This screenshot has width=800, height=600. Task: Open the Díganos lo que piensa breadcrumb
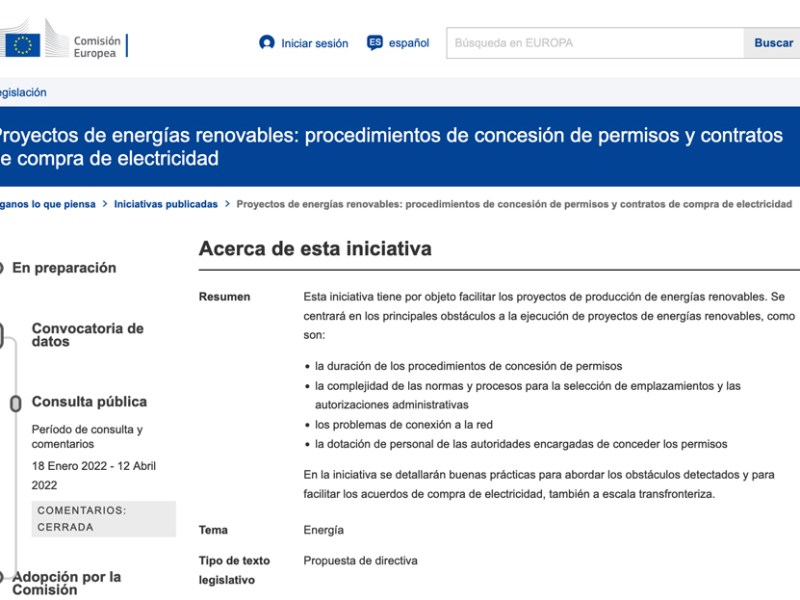pos(47,204)
